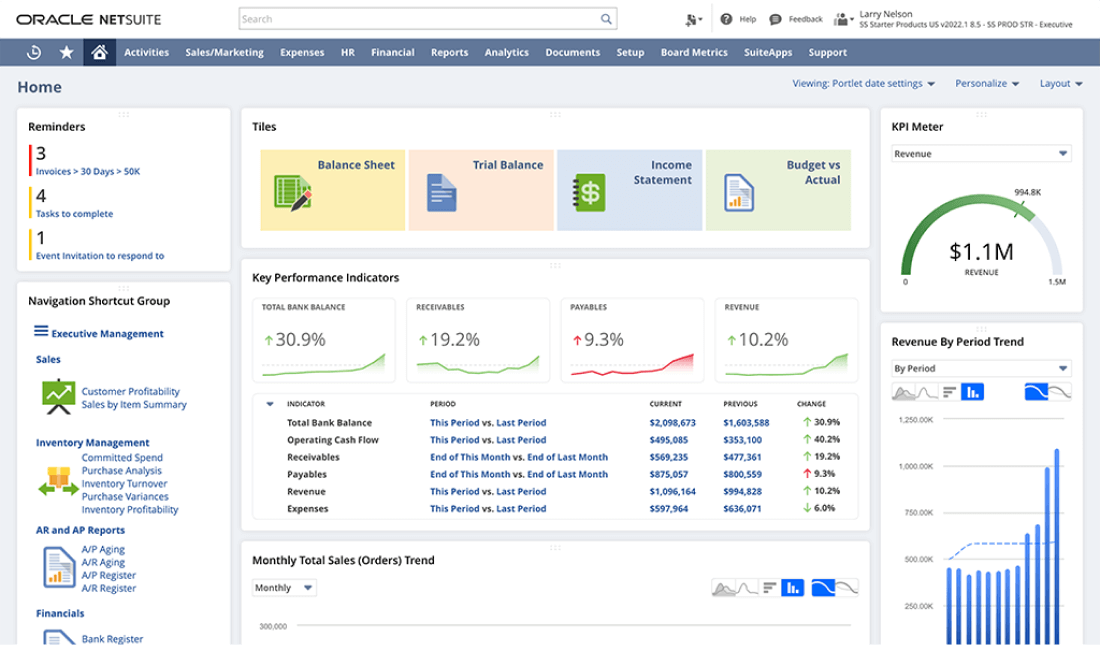Click the Customer Profitability link
The image size is (1100, 645).
pos(130,392)
